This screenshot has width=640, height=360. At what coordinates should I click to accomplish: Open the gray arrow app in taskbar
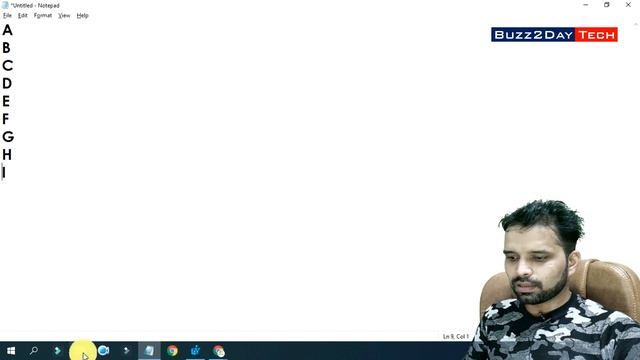[126, 351]
